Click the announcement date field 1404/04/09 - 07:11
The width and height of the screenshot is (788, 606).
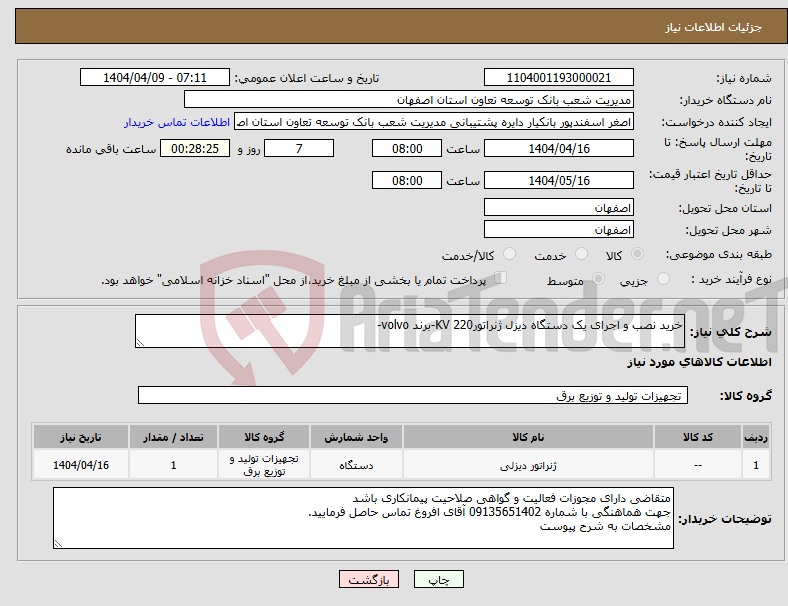click(155, 77)
